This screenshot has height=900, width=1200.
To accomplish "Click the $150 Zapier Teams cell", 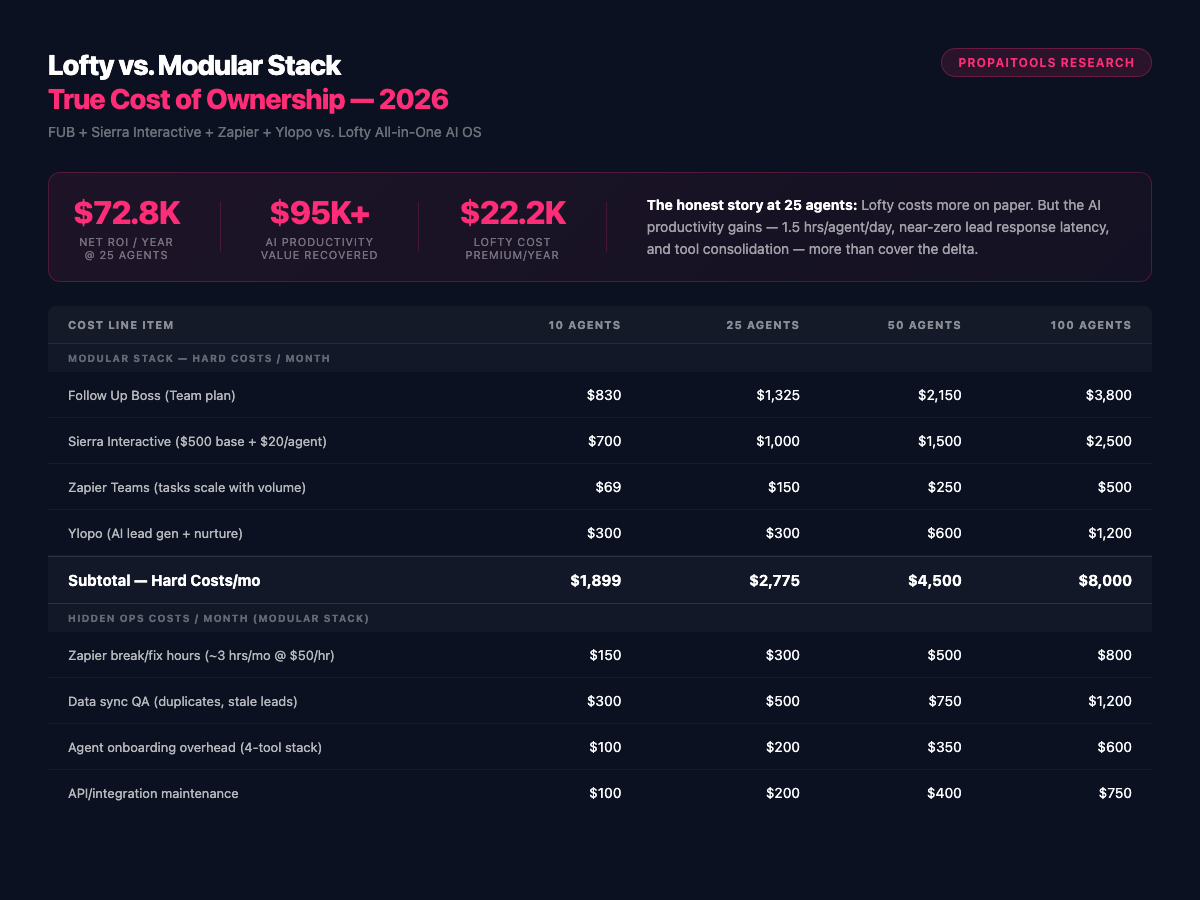I will [x=782, y=487].
